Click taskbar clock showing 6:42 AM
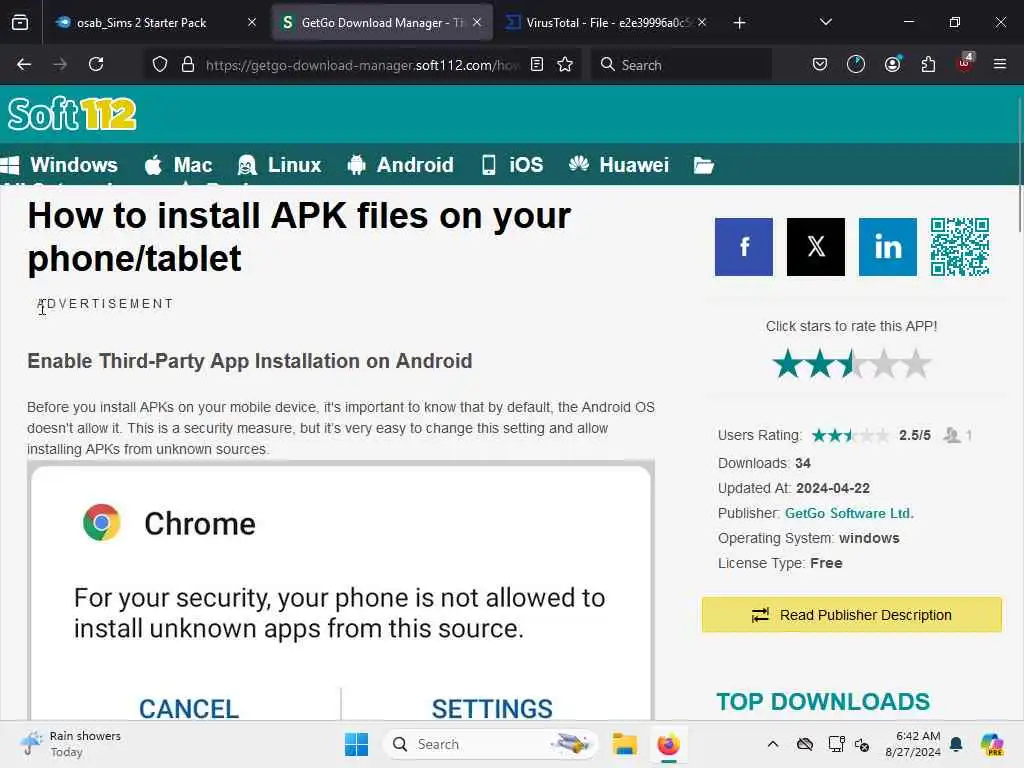The image size is (1024, 768). tap(912, 744)
